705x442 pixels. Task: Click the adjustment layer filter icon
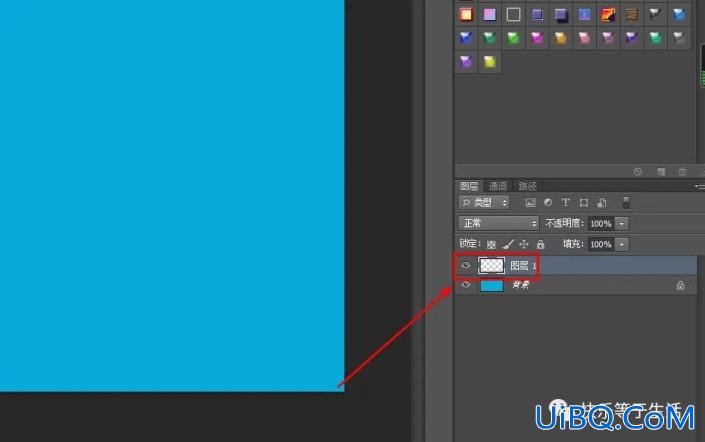(x=548, y=202)
